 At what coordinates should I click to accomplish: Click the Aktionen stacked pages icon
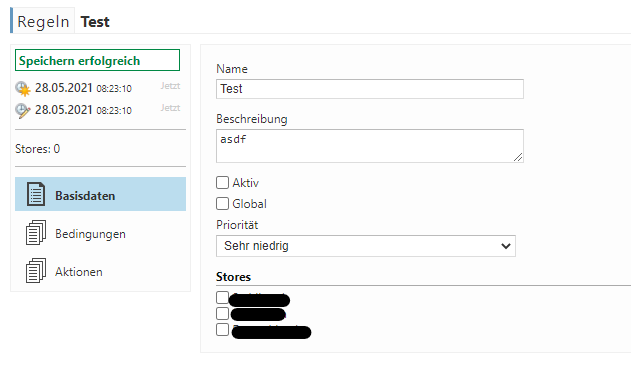pos(36,270)
